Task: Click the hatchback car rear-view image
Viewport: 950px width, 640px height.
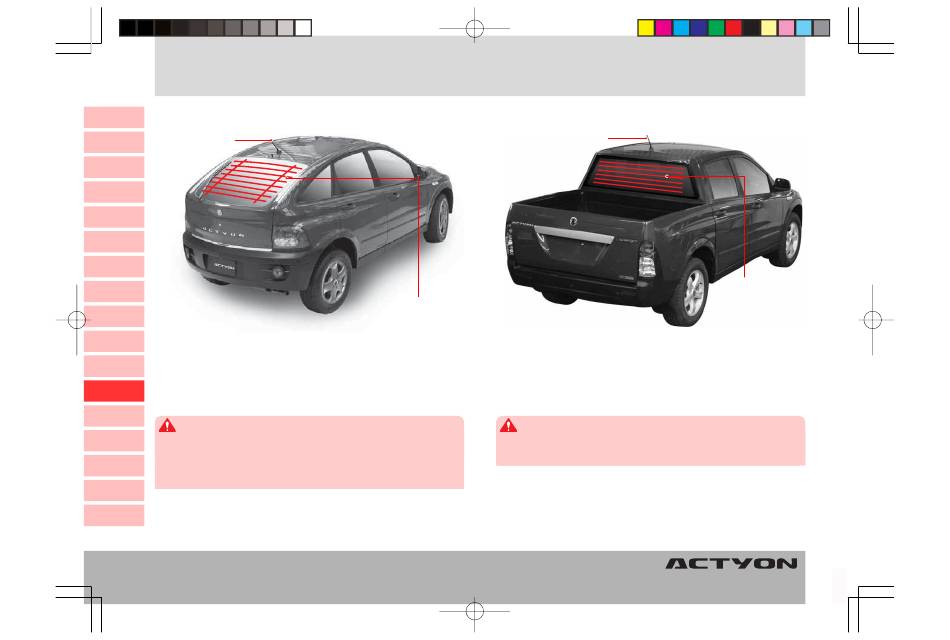Action: [x=319, y=224]
